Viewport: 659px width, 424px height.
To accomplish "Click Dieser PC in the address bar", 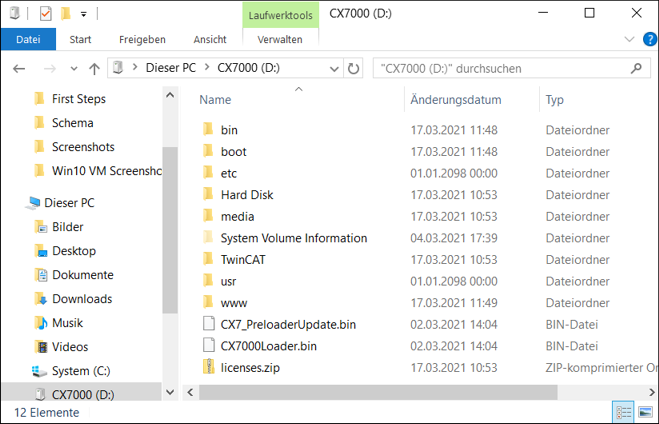I will [171, 68].
